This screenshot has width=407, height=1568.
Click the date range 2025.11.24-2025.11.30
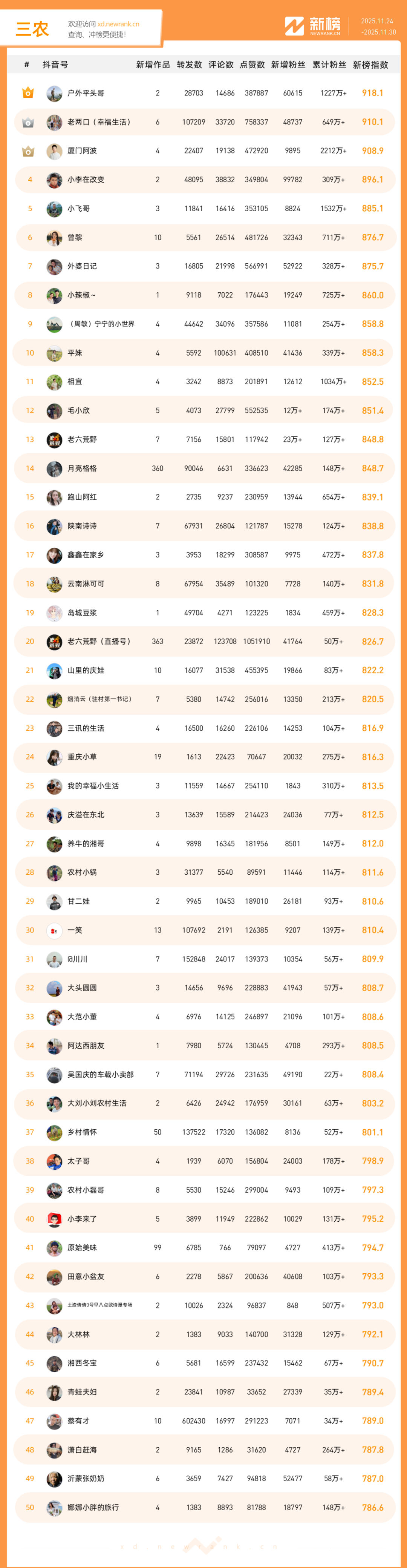point(378,26)
